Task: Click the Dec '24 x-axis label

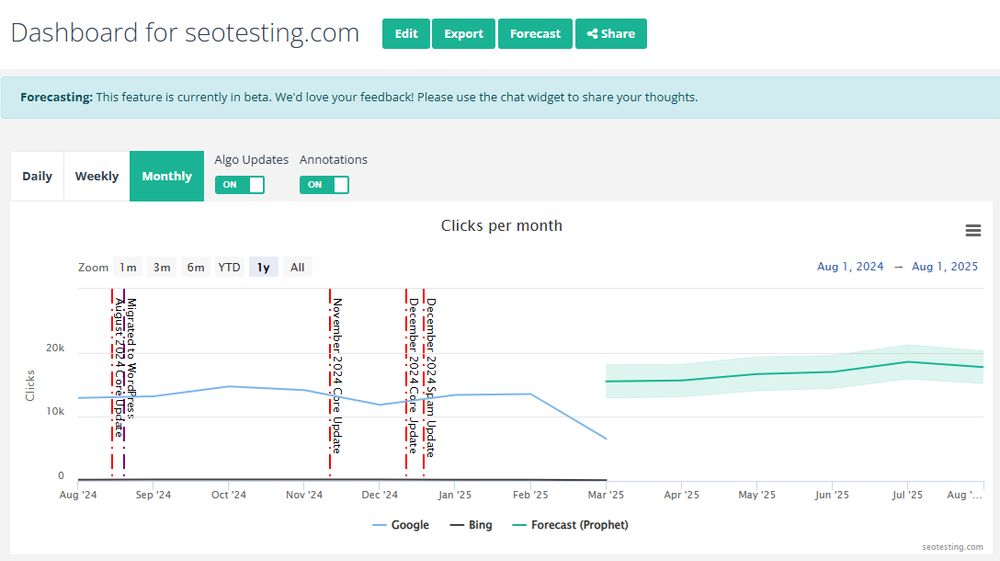Action: pyautogui.click(x=379, y=495)
